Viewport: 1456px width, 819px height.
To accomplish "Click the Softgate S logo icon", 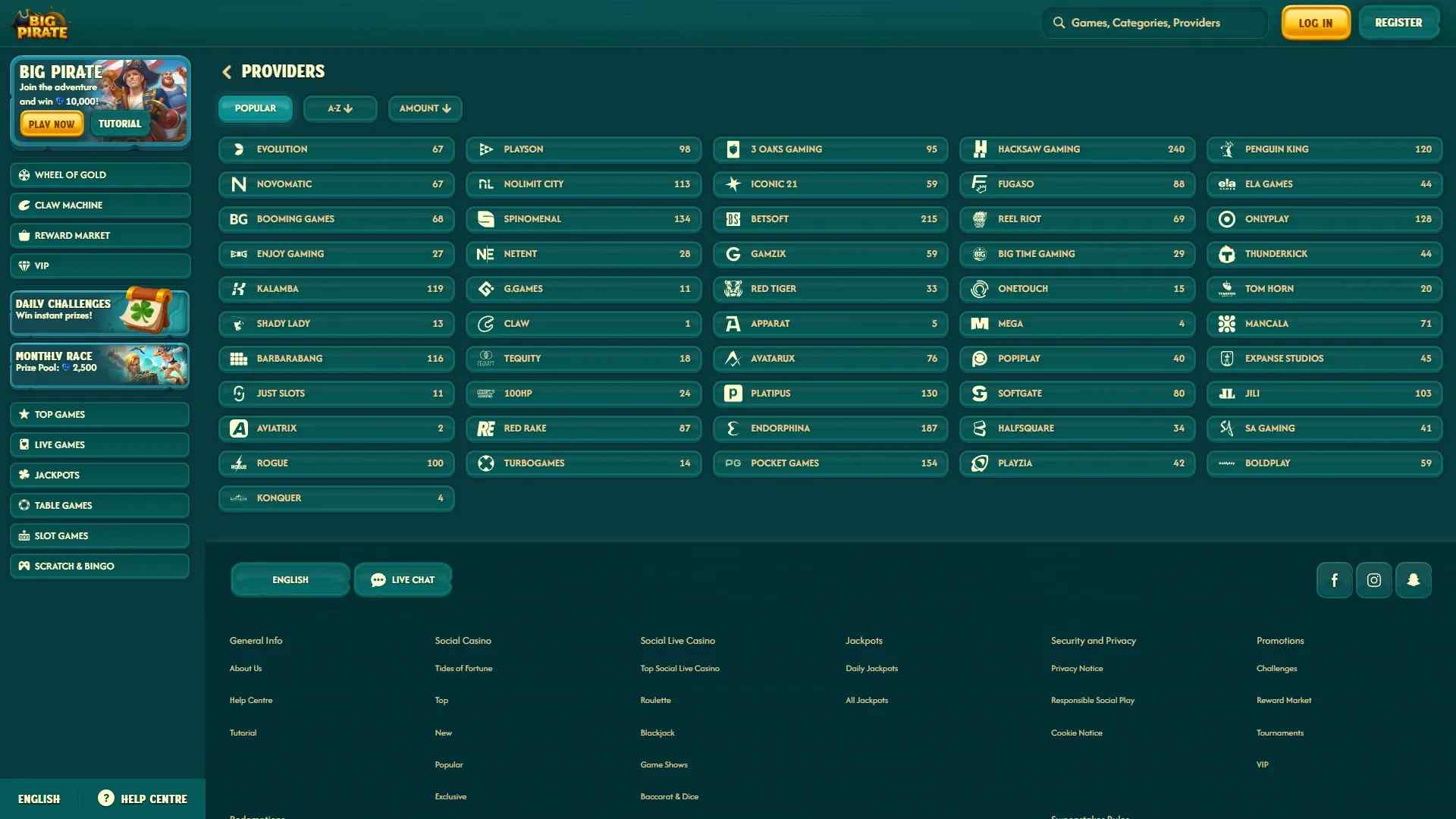I will 980,394.
